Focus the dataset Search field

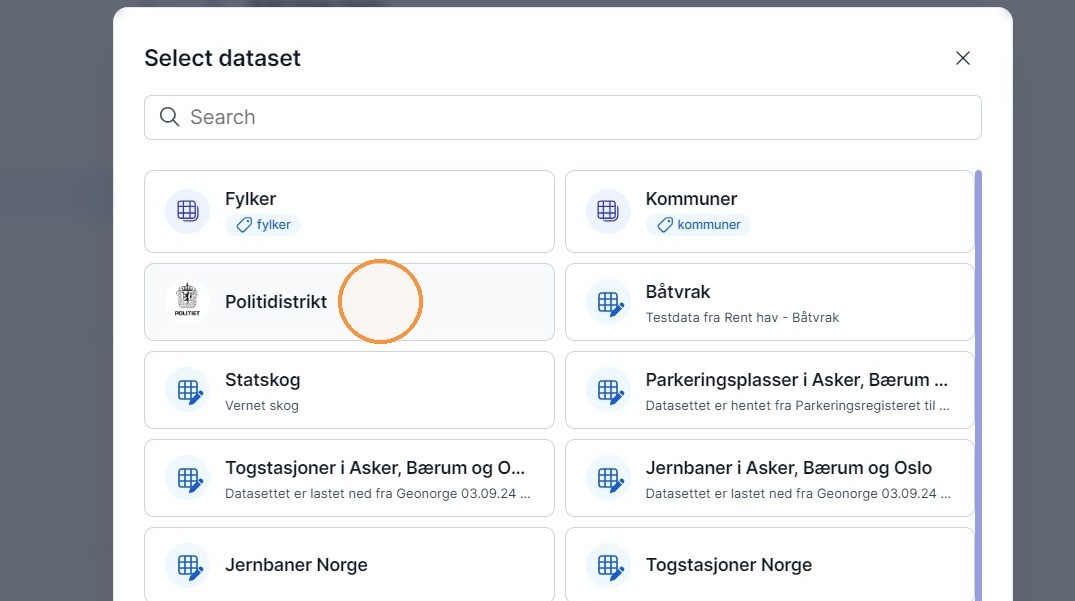click(x=562, y=117)
